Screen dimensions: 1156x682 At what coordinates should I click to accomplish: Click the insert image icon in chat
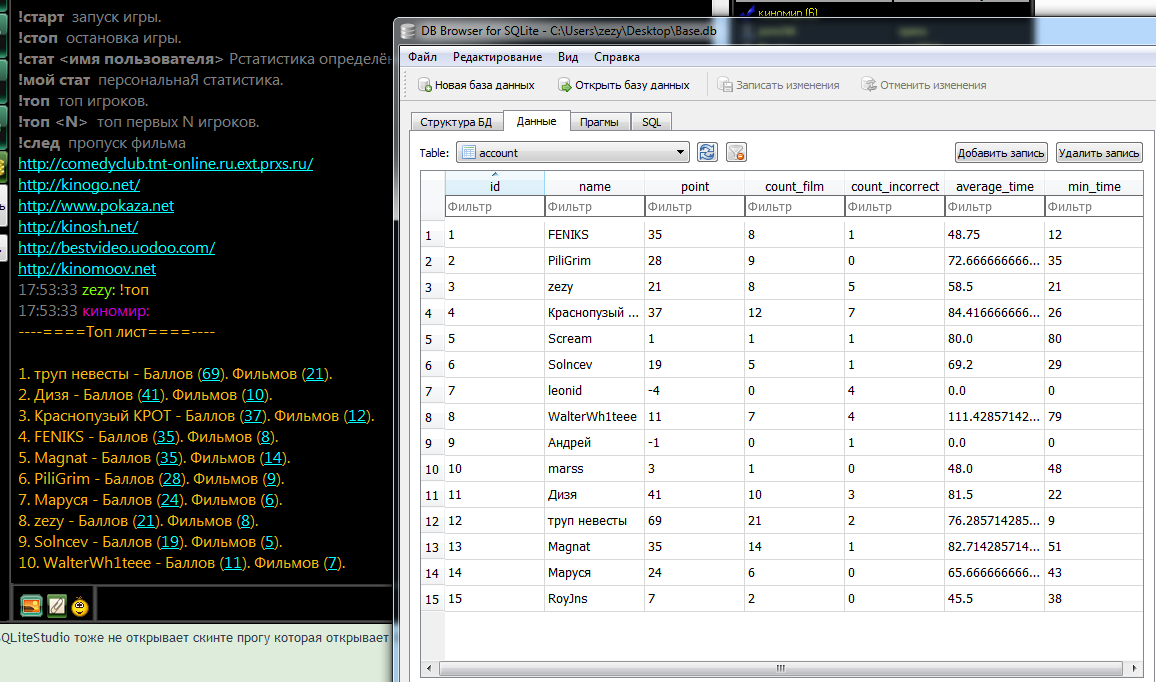pos(31,605)
